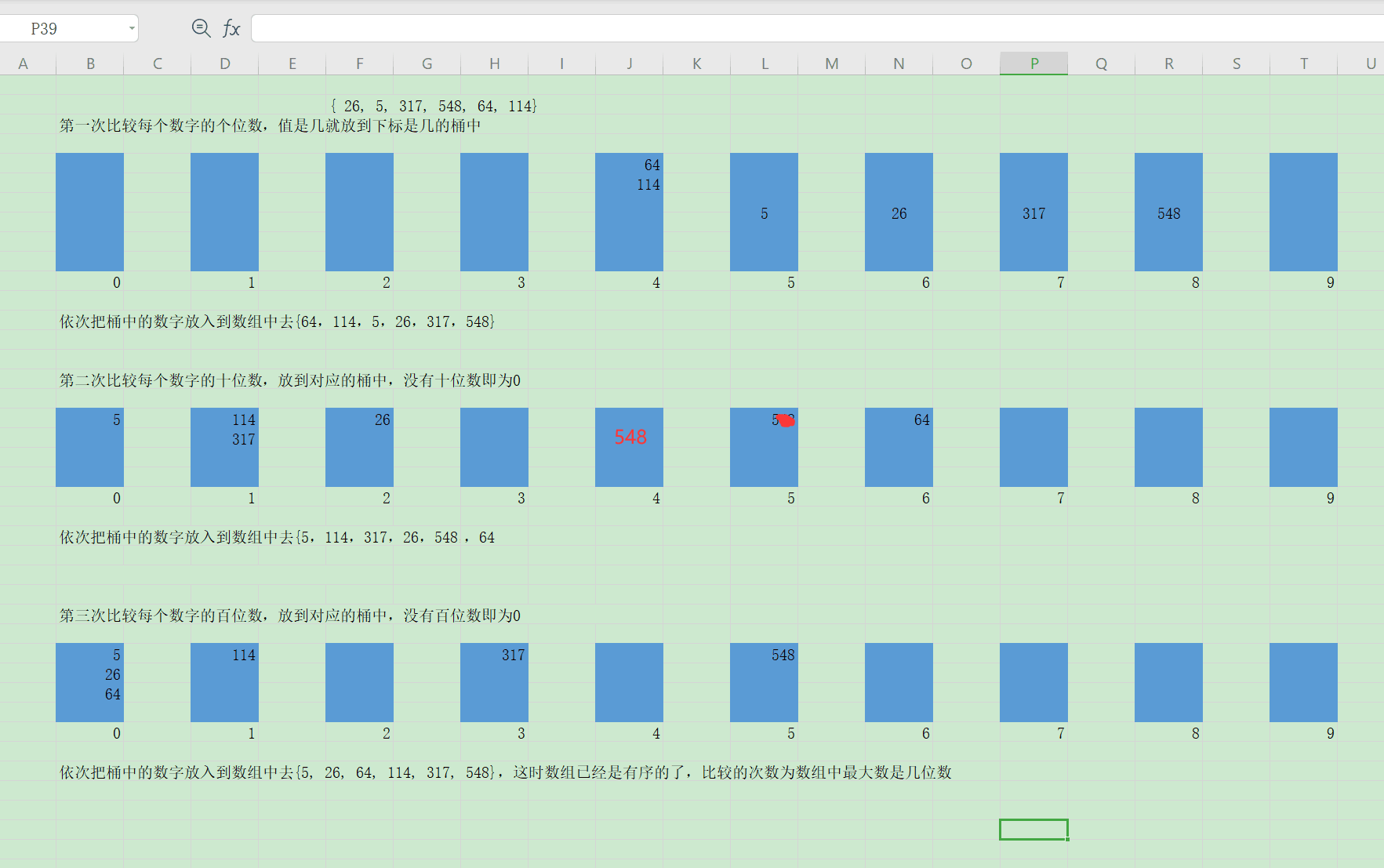The height and width of the screenshot is (868, 1384).
Task: Select column M header
Action: [832, 64]
